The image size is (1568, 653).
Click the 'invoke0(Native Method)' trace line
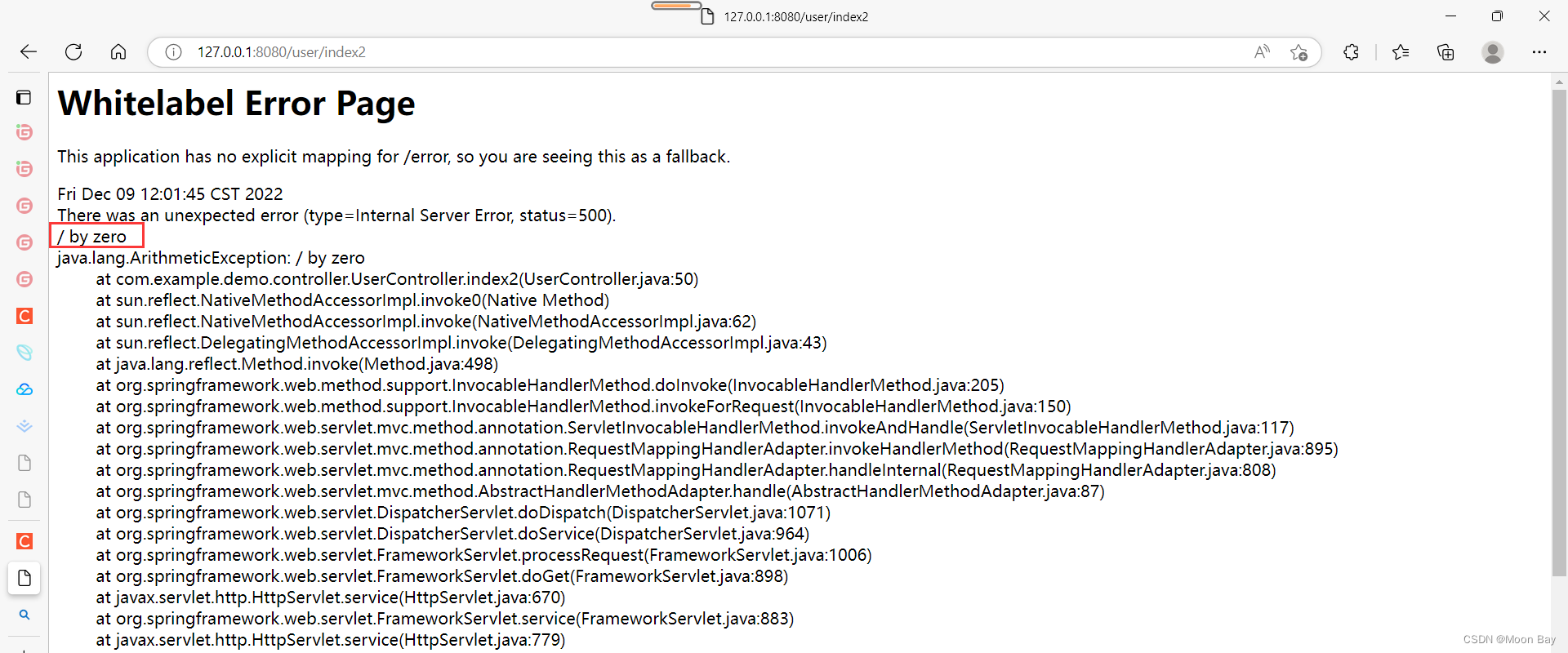pos(353,300)
